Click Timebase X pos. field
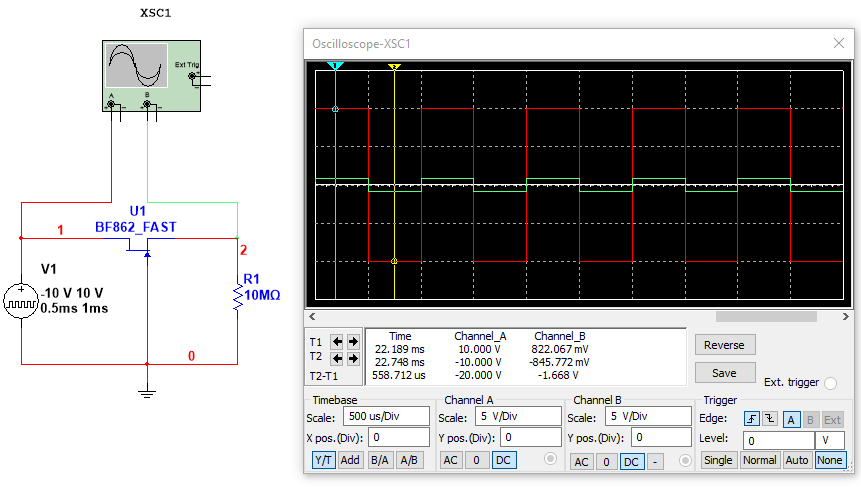This screenshot has width=861, height=487. (399, 438)
